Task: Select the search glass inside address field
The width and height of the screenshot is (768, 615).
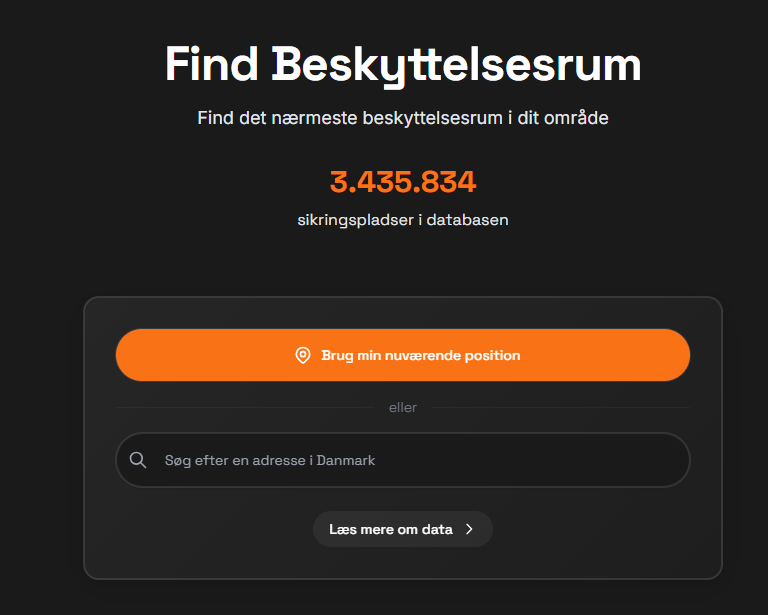Action: [138, 460]
